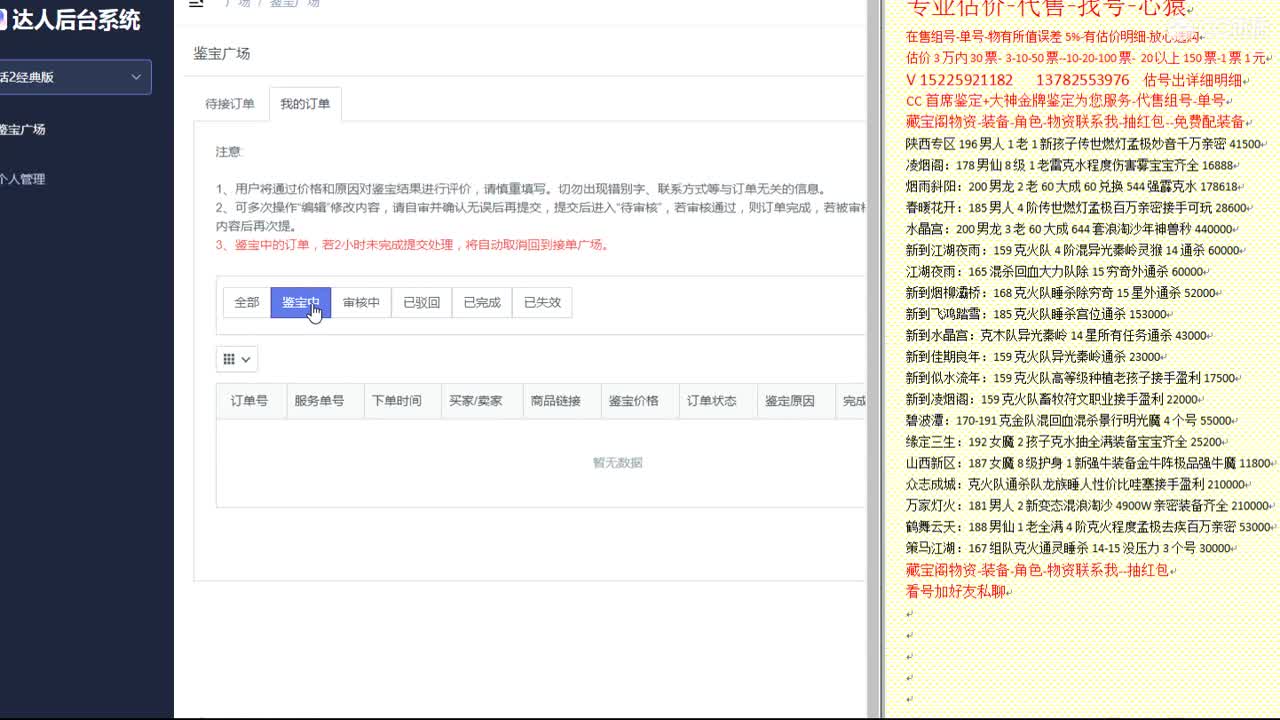Click the 看号加好友私聊 line in the document

click(955, 591)
